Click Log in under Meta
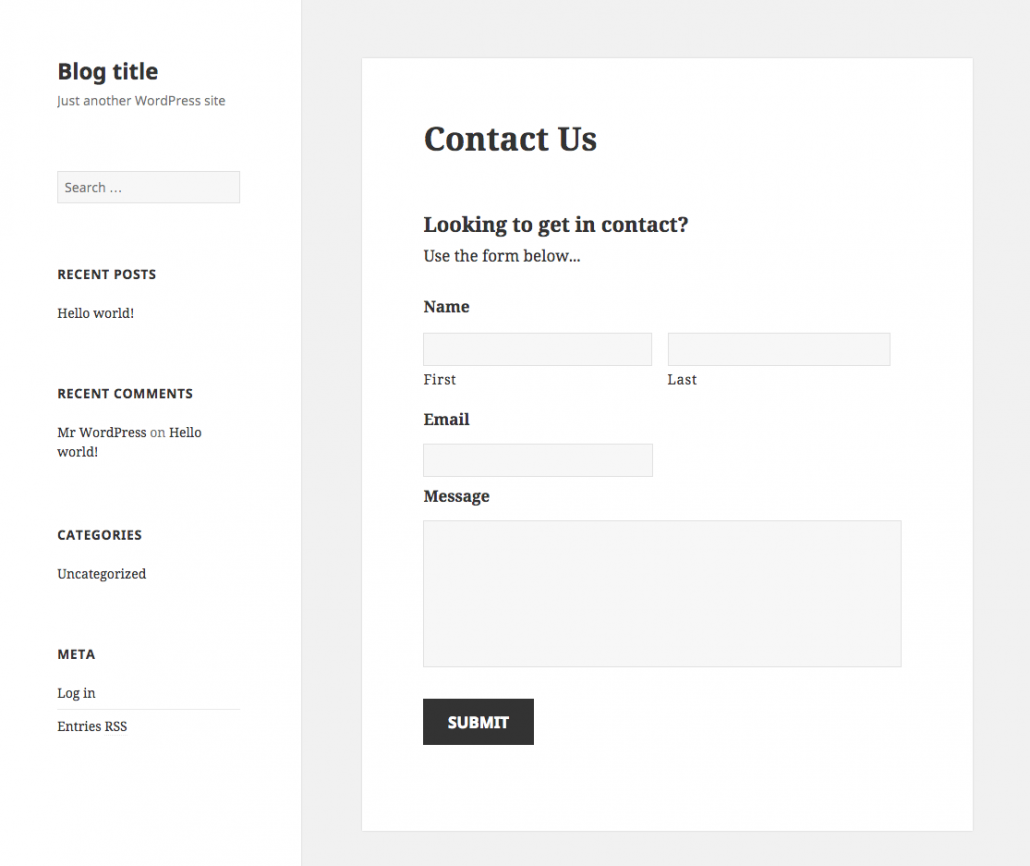 point(76,692)
